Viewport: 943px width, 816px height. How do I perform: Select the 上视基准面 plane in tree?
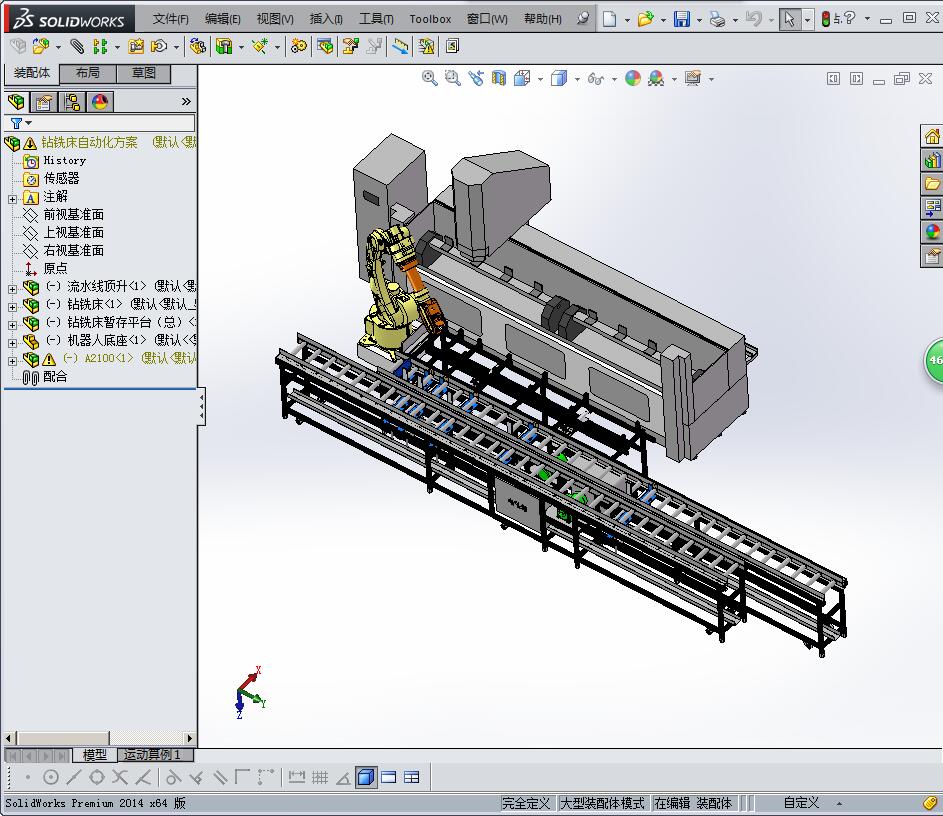(x=73, y=233)
